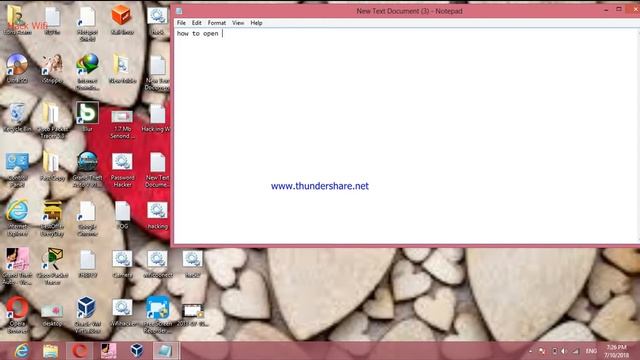Open the volume control in system tray
Screen dimensions: 640x360
(x=564, y=351)
